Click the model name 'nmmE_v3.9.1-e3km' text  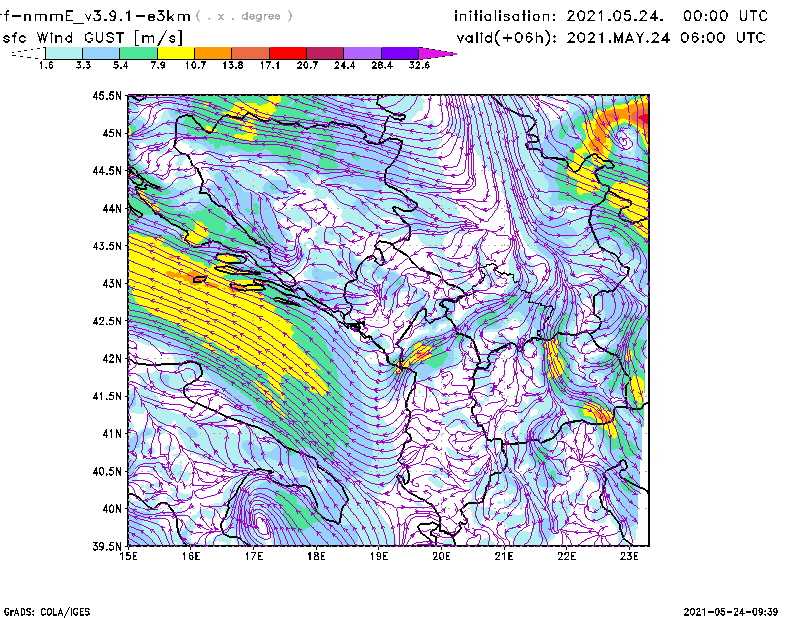coord(107,16)
